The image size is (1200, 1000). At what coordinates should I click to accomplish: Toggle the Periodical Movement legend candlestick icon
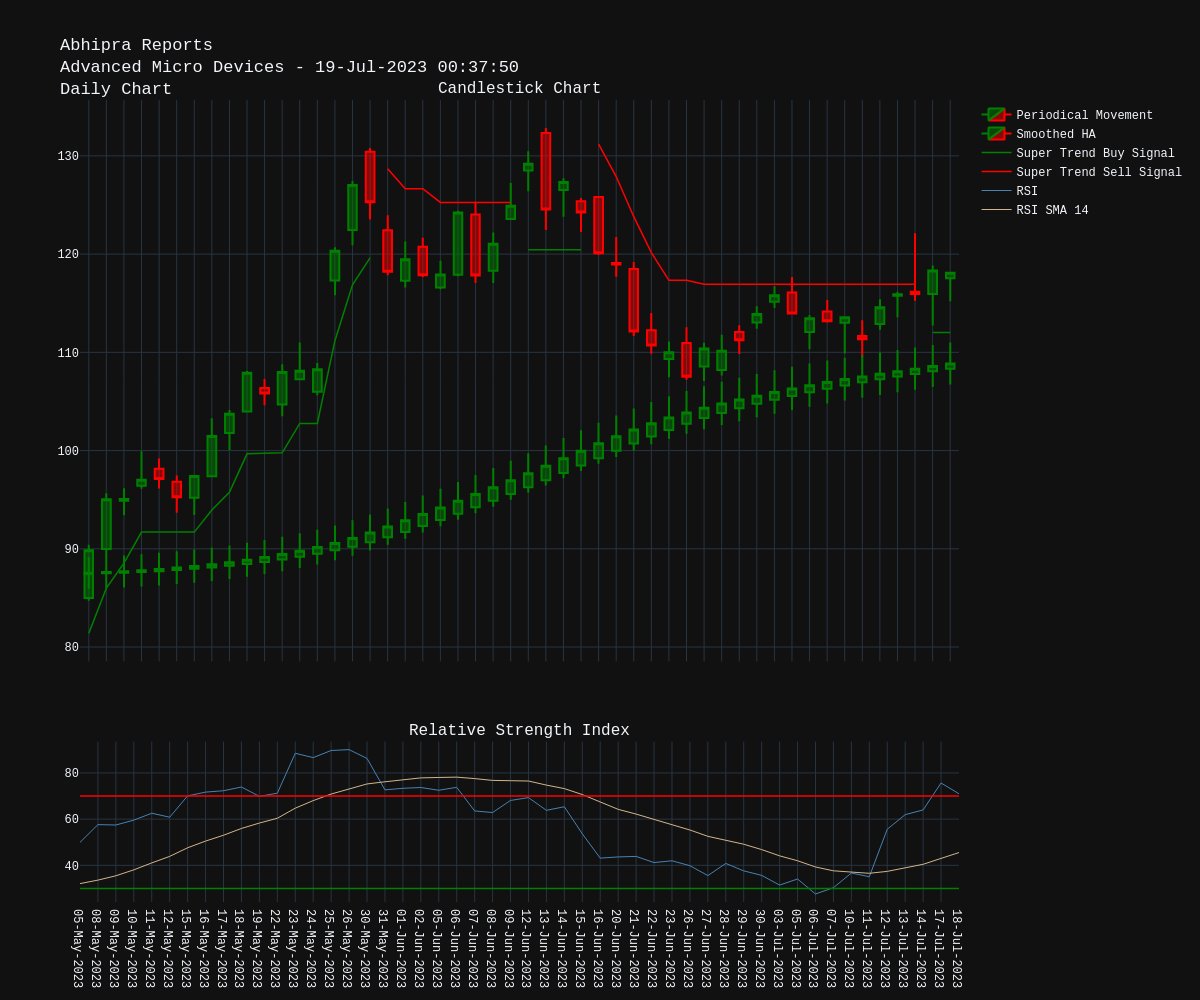pos(996,115)
